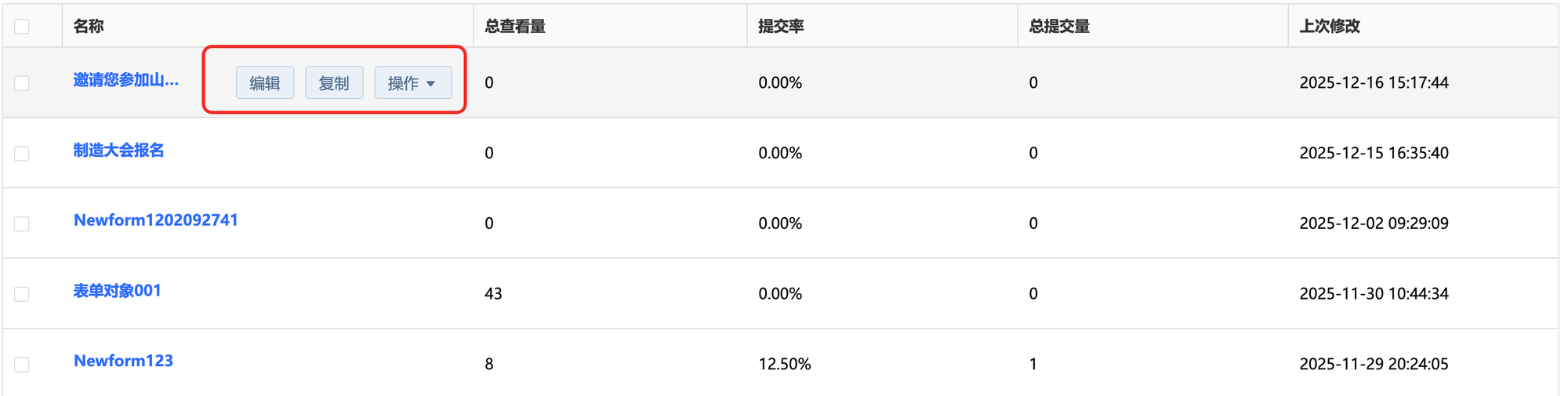Click the 名称 column header
The image size is (1568, 396).
point(89,27)
